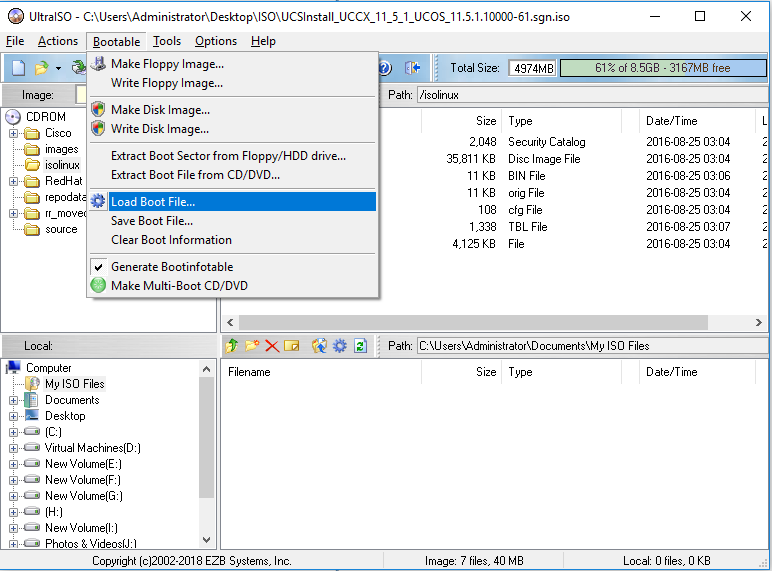The width and height of the screenshot is (772, 571).
Task: Open the Options menu
Action: (x=216, y=41)
